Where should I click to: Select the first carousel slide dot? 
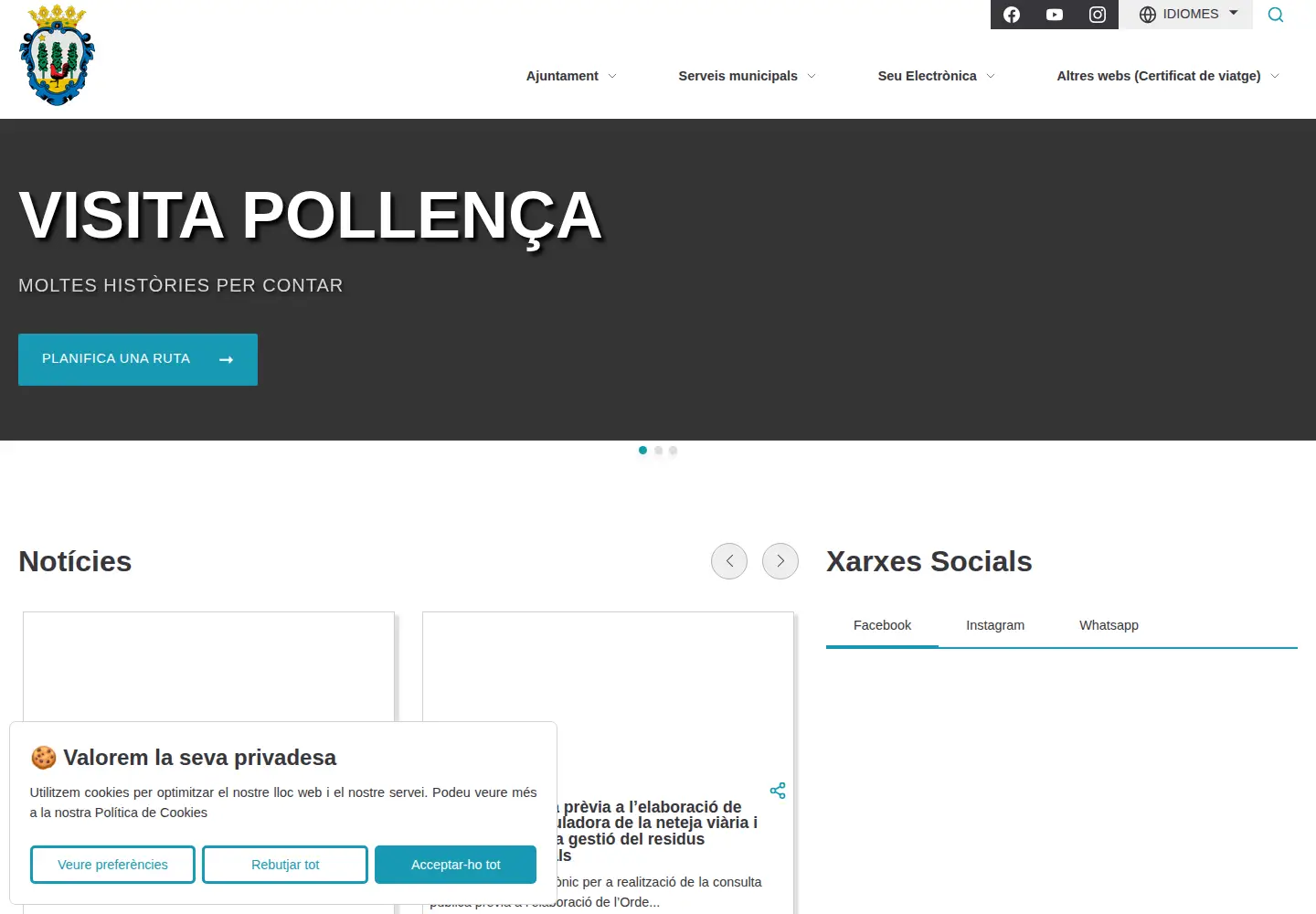(x=642, y=451)
